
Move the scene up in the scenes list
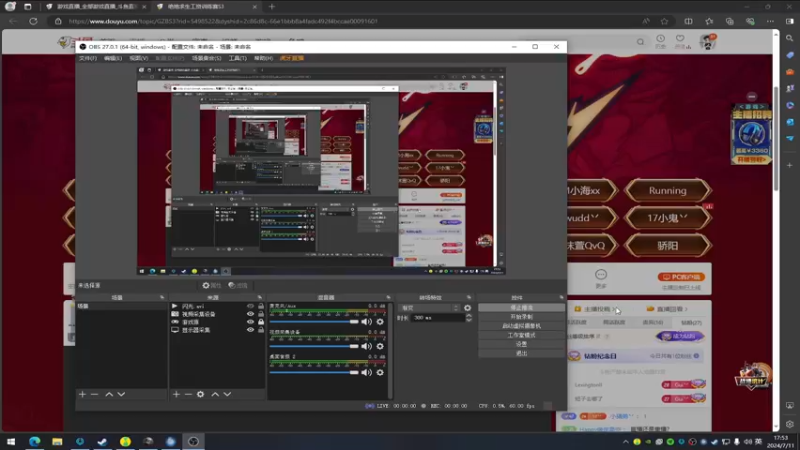pyautogui.click(x=109, y=394)
